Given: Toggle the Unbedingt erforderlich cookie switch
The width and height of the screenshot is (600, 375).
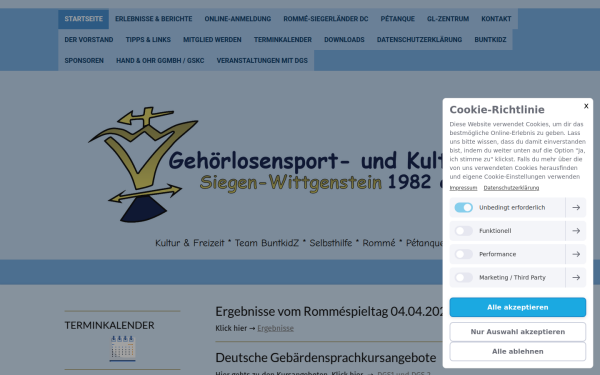Looking at the screenshot, I should (464, 207).
